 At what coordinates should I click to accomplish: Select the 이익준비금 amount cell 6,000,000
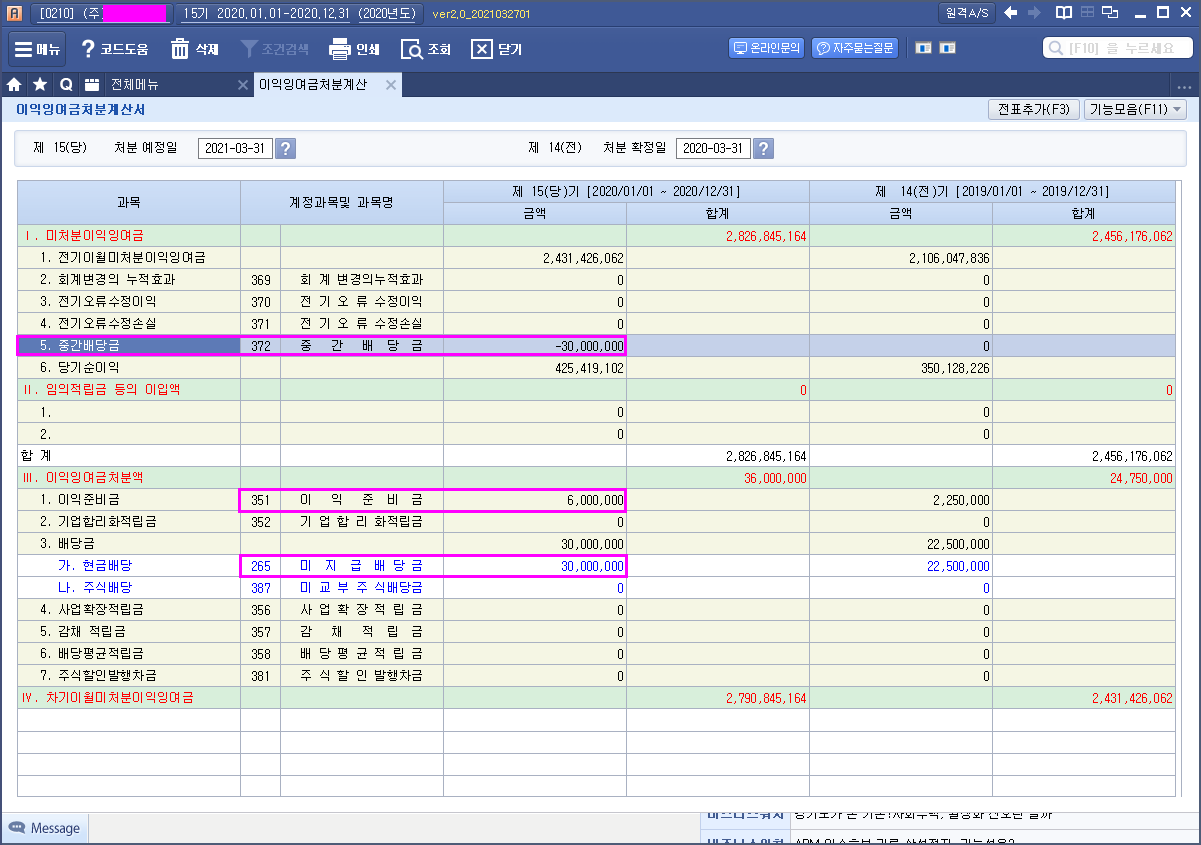point(535,500)
